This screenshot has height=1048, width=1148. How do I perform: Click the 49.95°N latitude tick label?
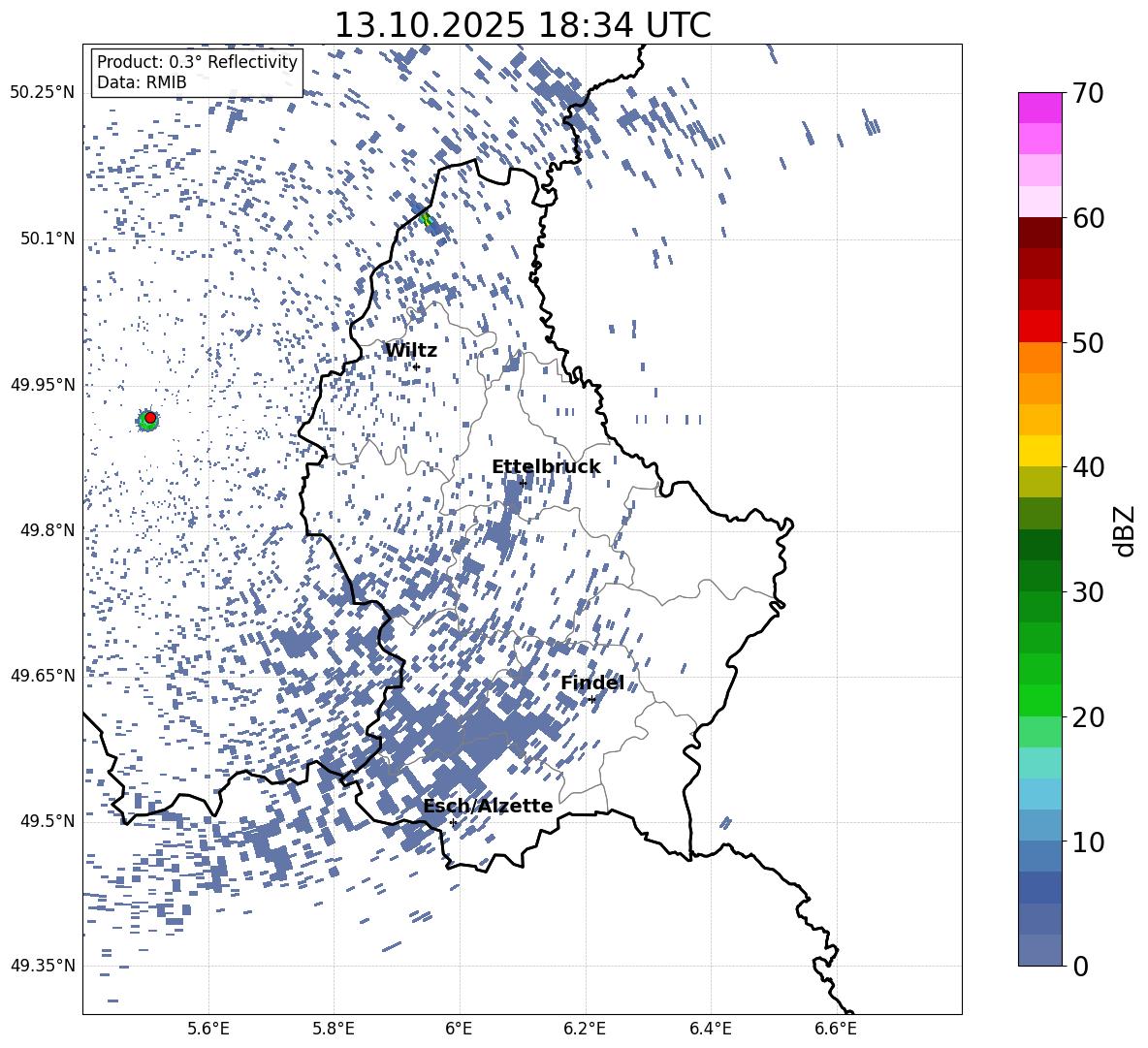(43, 384)
